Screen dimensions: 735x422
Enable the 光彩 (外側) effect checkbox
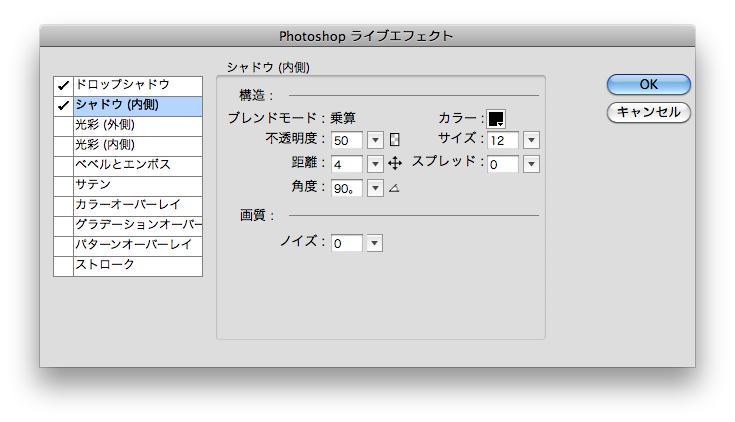63,125
